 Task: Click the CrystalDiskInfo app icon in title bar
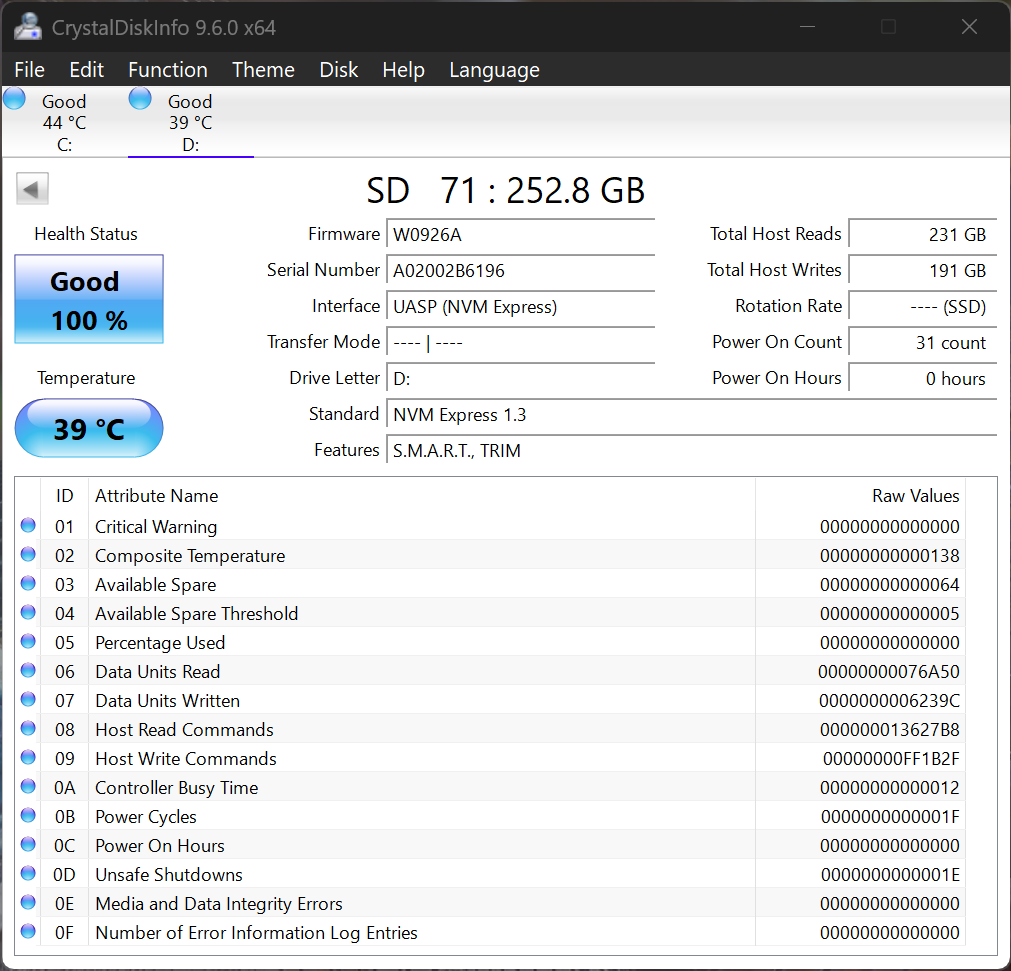pos(28,27)
